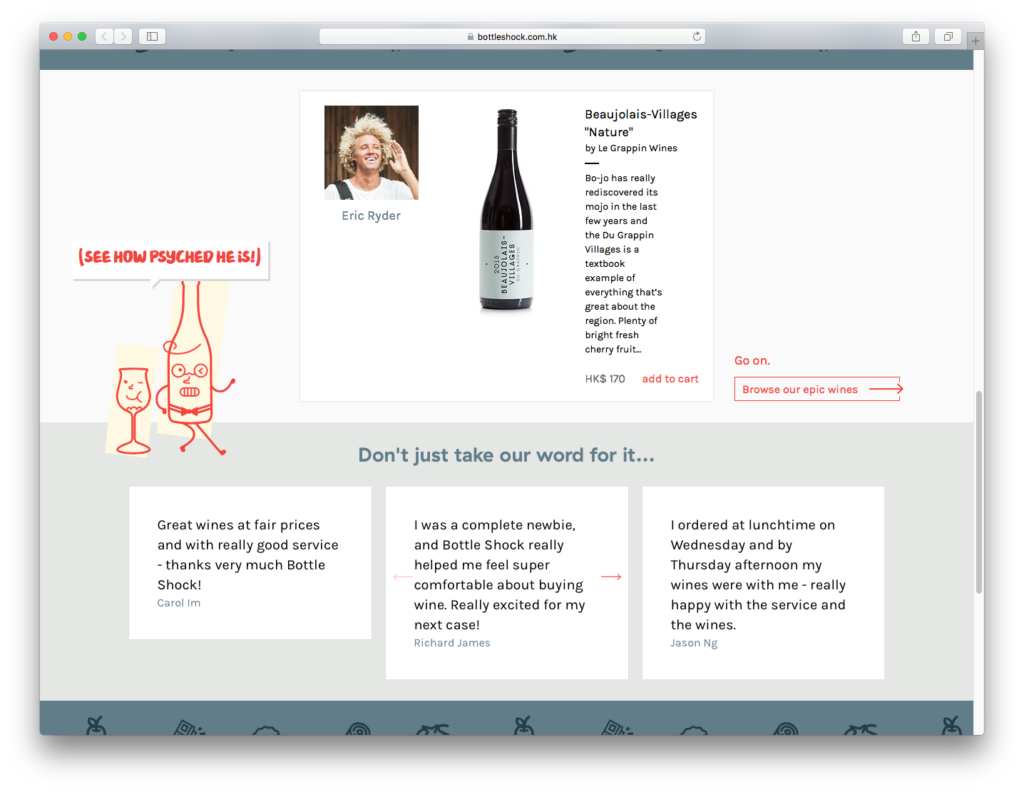This screenshot has width=1024, height=792.
Task: Toggle the Safari sidebar button
Action: pyautogui.click(x=152, y=37)
